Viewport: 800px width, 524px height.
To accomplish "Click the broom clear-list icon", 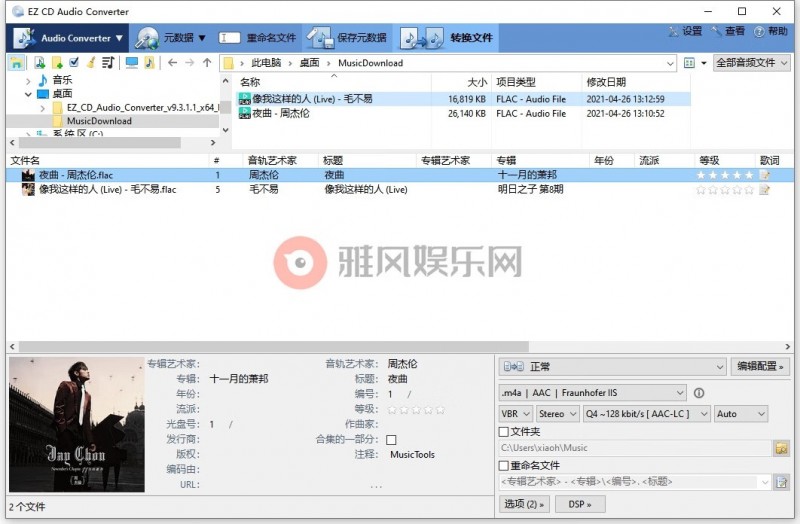I will coord(90,63).
